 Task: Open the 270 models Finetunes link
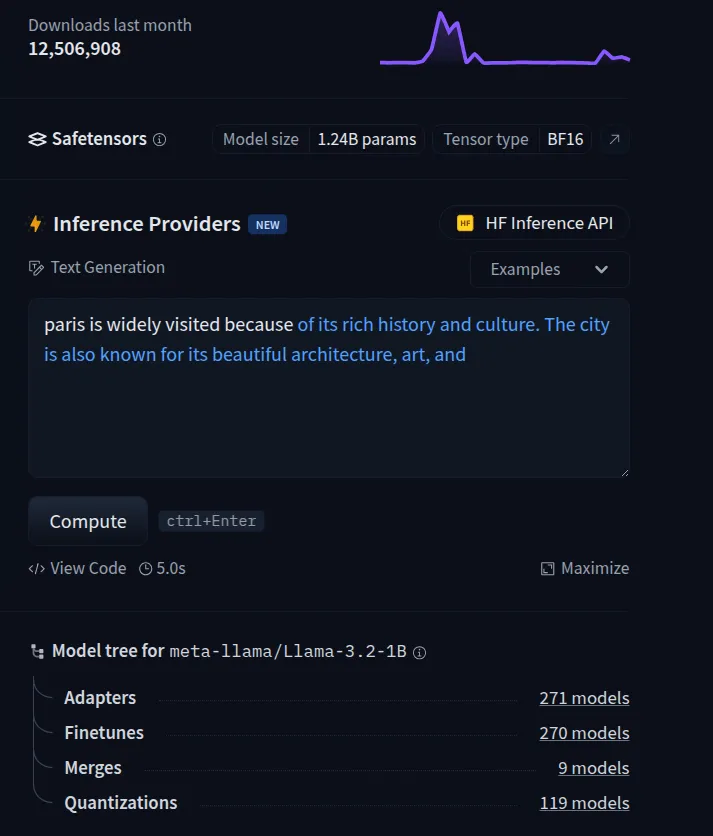[584, 733]
